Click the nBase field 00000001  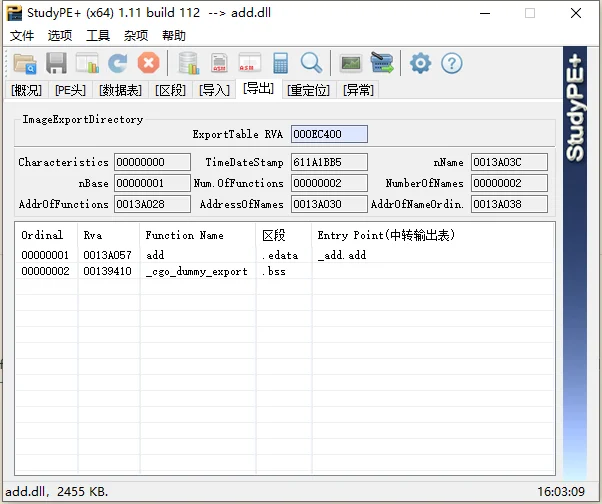(x=152, y=183)
